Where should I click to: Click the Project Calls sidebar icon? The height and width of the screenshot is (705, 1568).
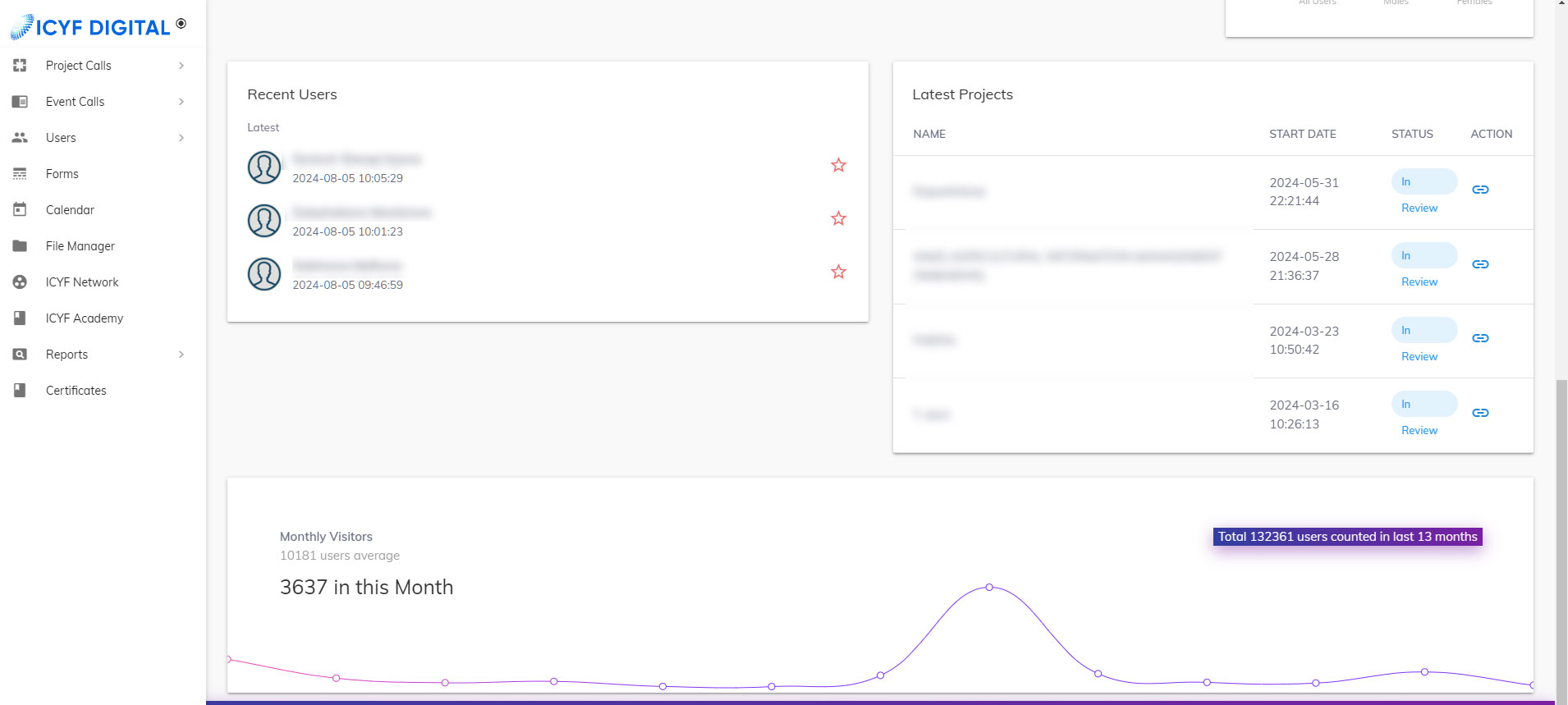click(20, 66)
